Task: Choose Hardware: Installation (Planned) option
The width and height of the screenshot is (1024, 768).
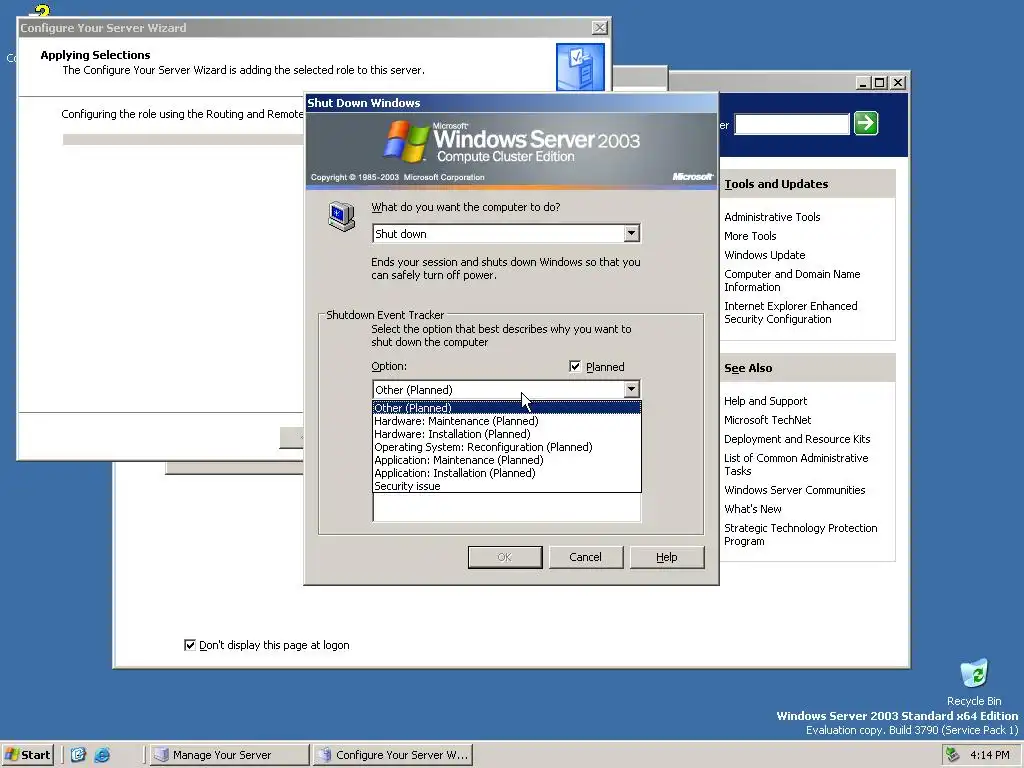Action: (507, 434)
